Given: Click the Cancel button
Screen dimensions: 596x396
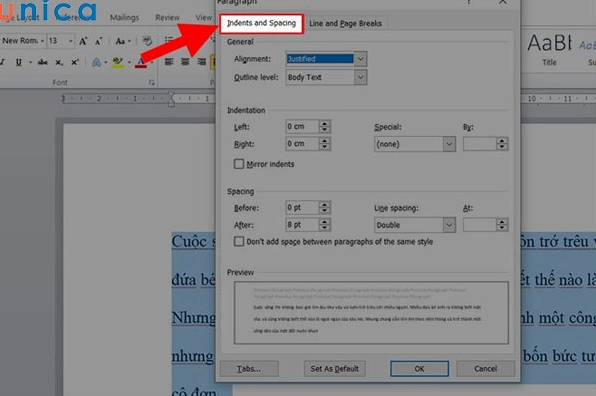Looking at the screenshot, I should [x=485, y=369].
